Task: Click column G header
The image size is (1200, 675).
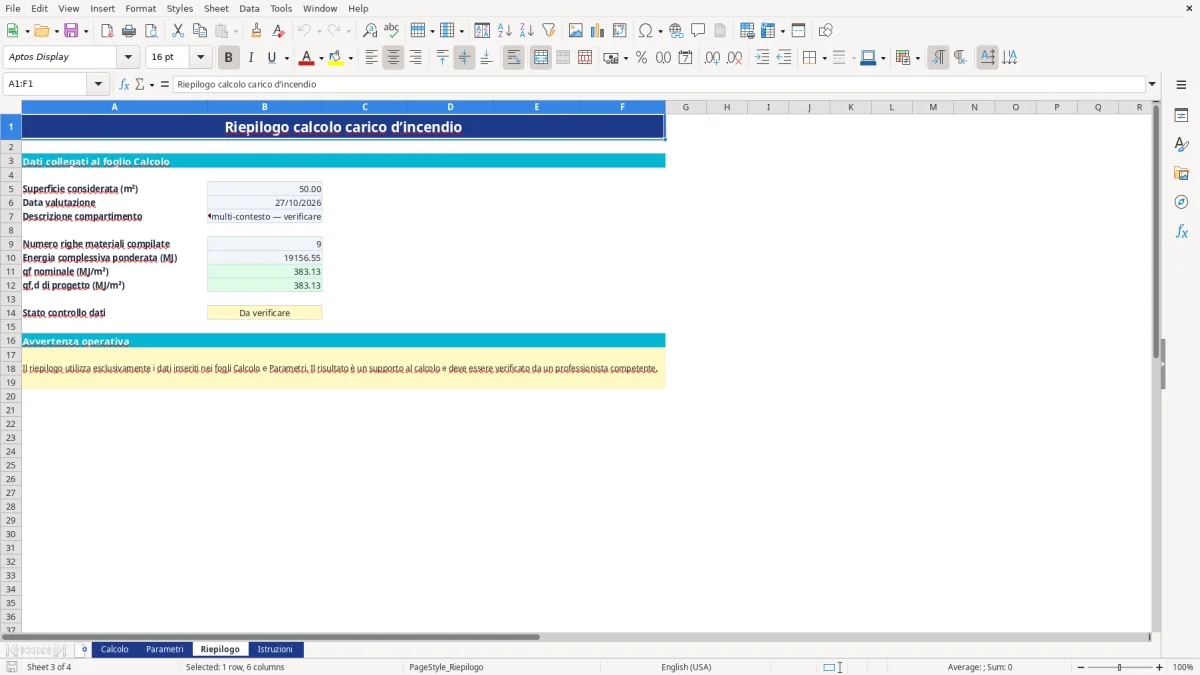Action: [686, 107]
